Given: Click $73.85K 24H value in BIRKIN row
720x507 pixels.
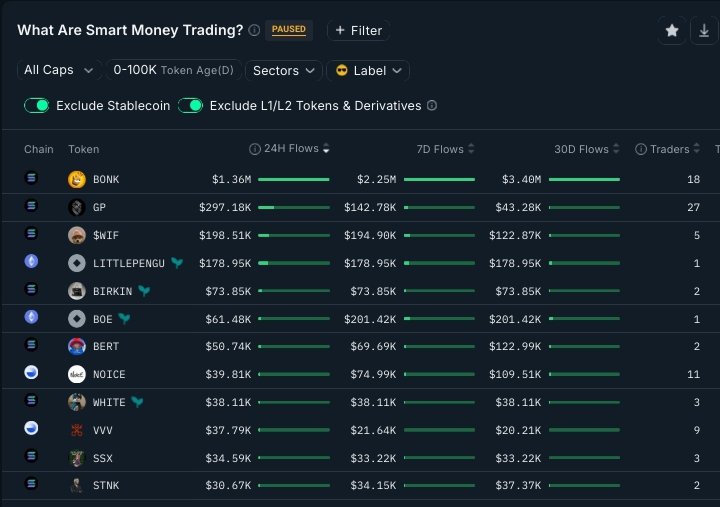Looking at the screenshot, I should pos(228,291).
